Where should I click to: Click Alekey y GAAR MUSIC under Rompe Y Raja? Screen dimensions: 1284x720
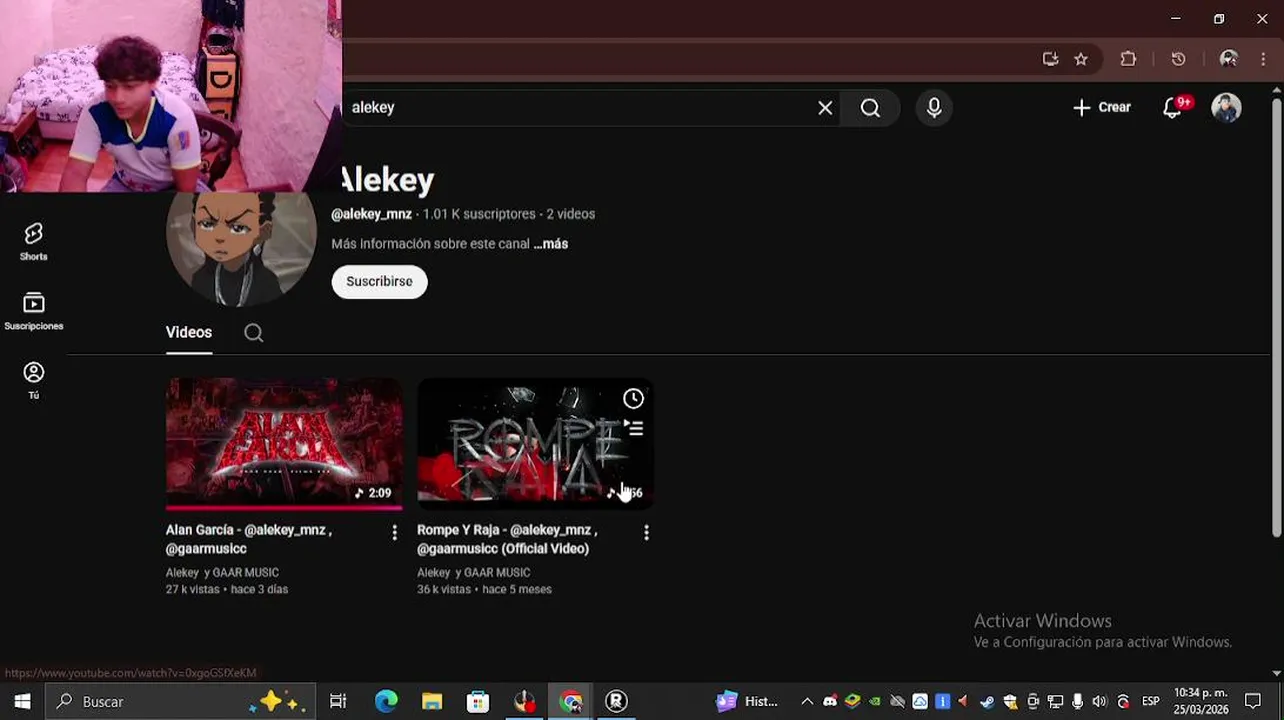pyautogui.click(x=474, y=573)
